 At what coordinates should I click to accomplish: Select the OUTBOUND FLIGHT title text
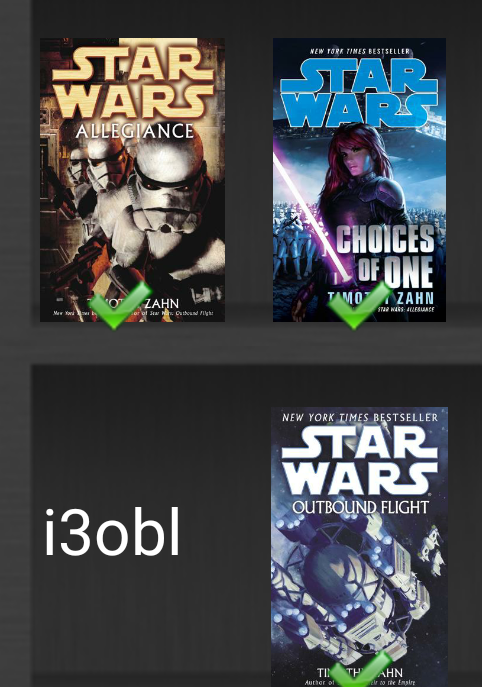pos(360,507)
